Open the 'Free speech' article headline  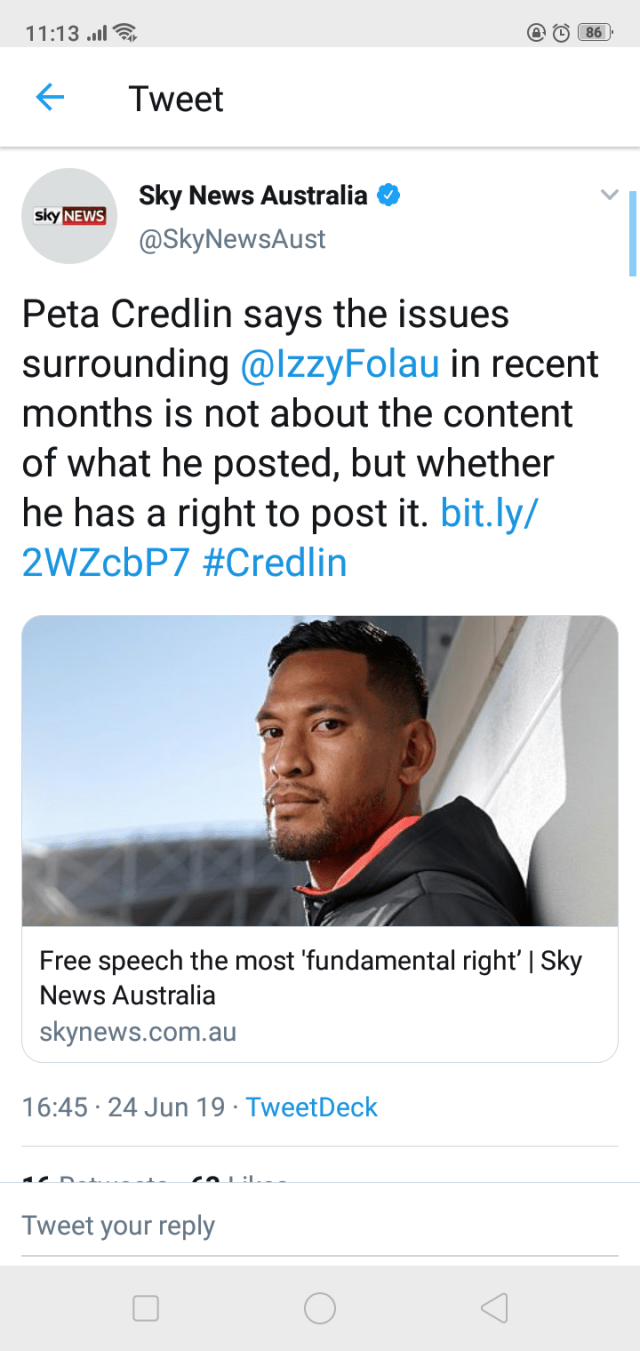tap(310, 977)
